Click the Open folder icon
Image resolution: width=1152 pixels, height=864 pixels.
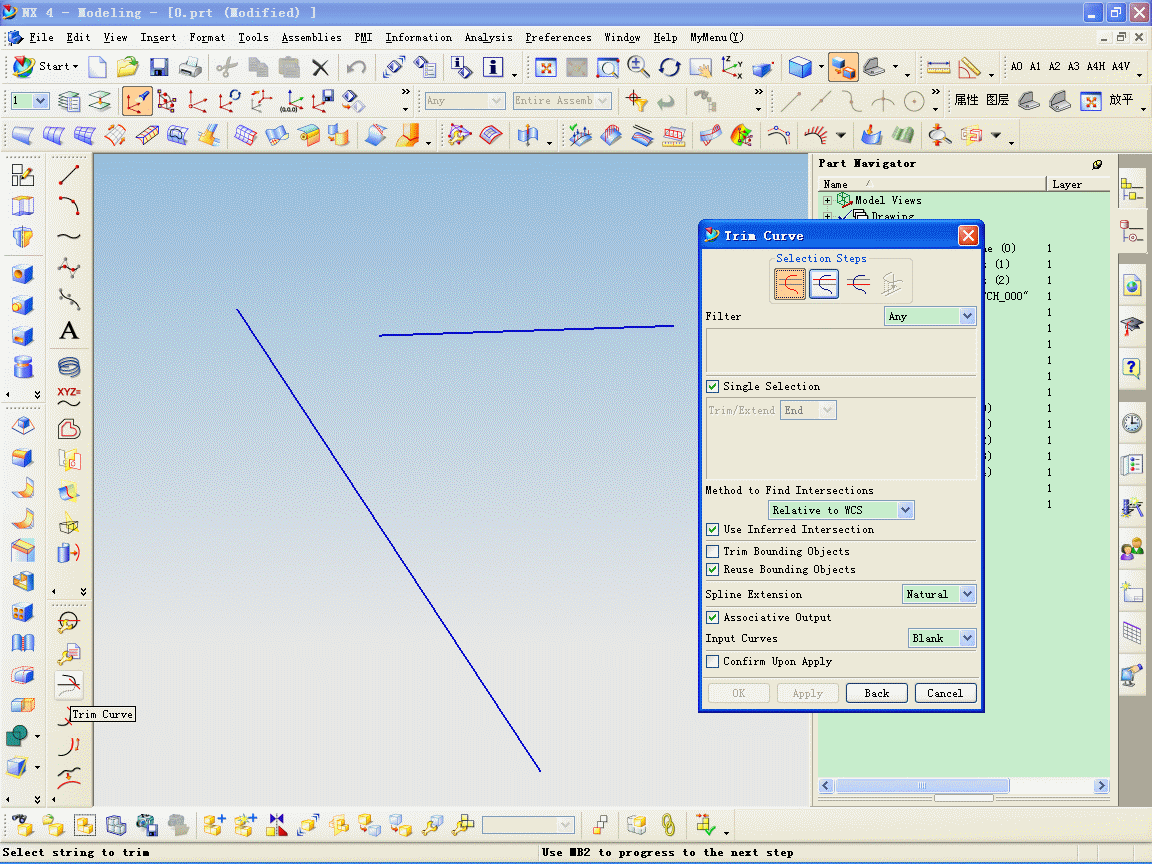(128, 68)
